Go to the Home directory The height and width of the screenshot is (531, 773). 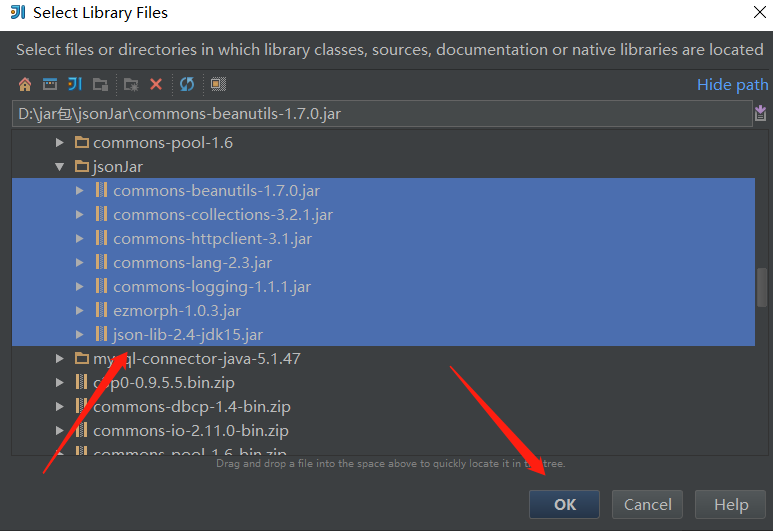tap(25, 85)
